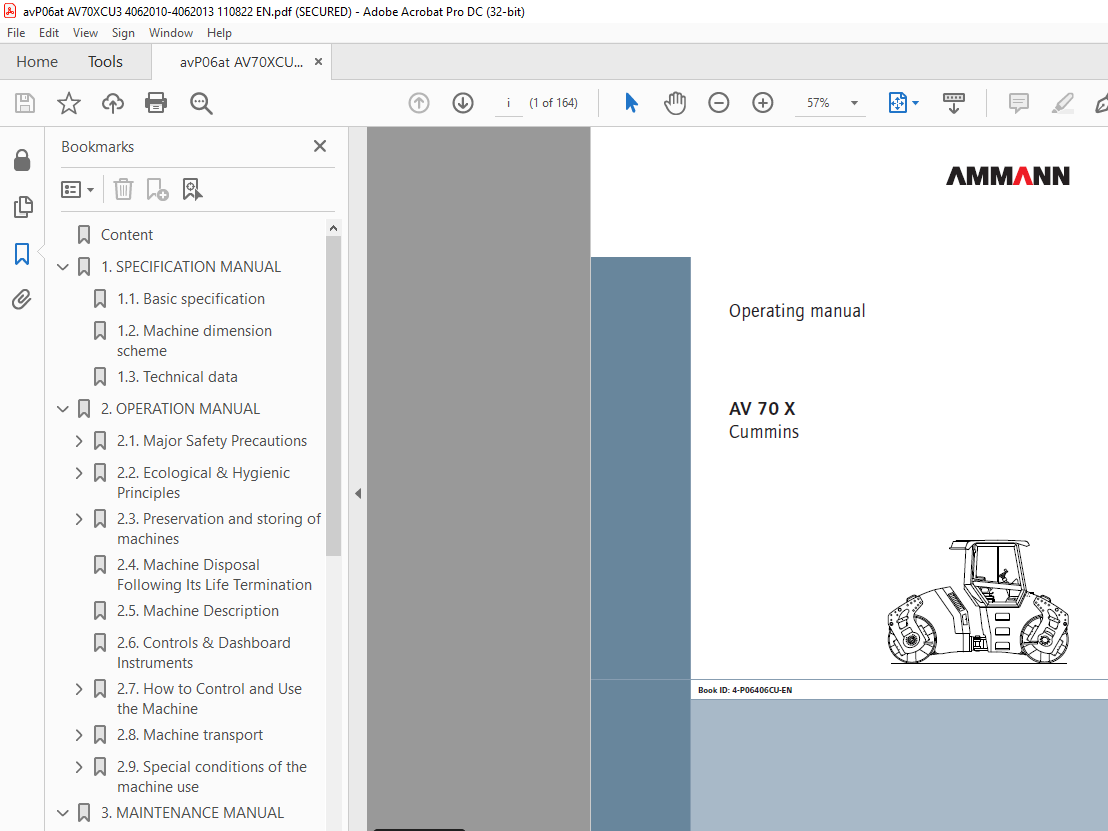Image resolution: width=1108 pixels, height=831 pixels.
Task: Open the Window menu
Action: coord(170,33)
